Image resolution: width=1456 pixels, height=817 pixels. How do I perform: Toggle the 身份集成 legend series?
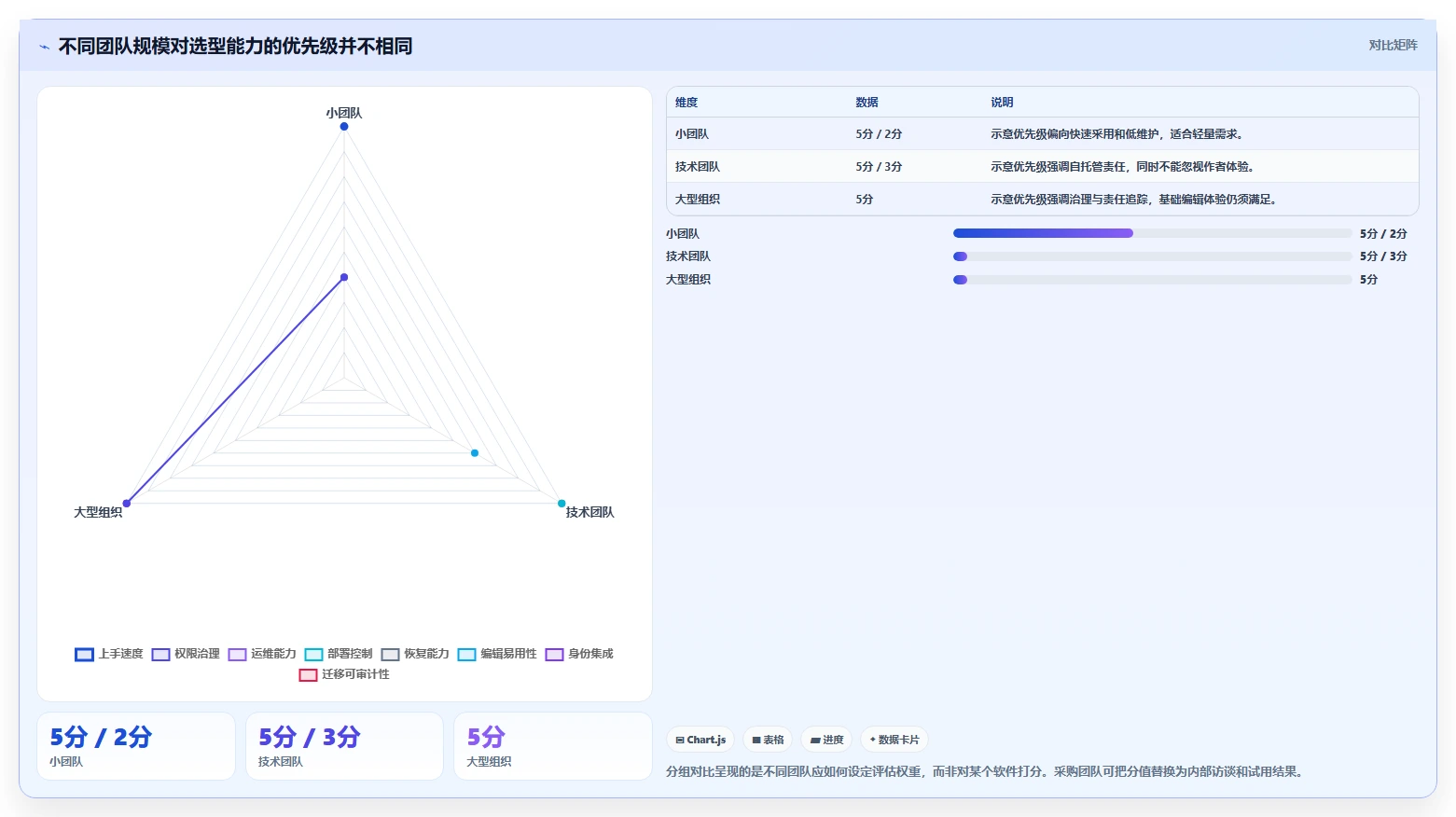579,654
